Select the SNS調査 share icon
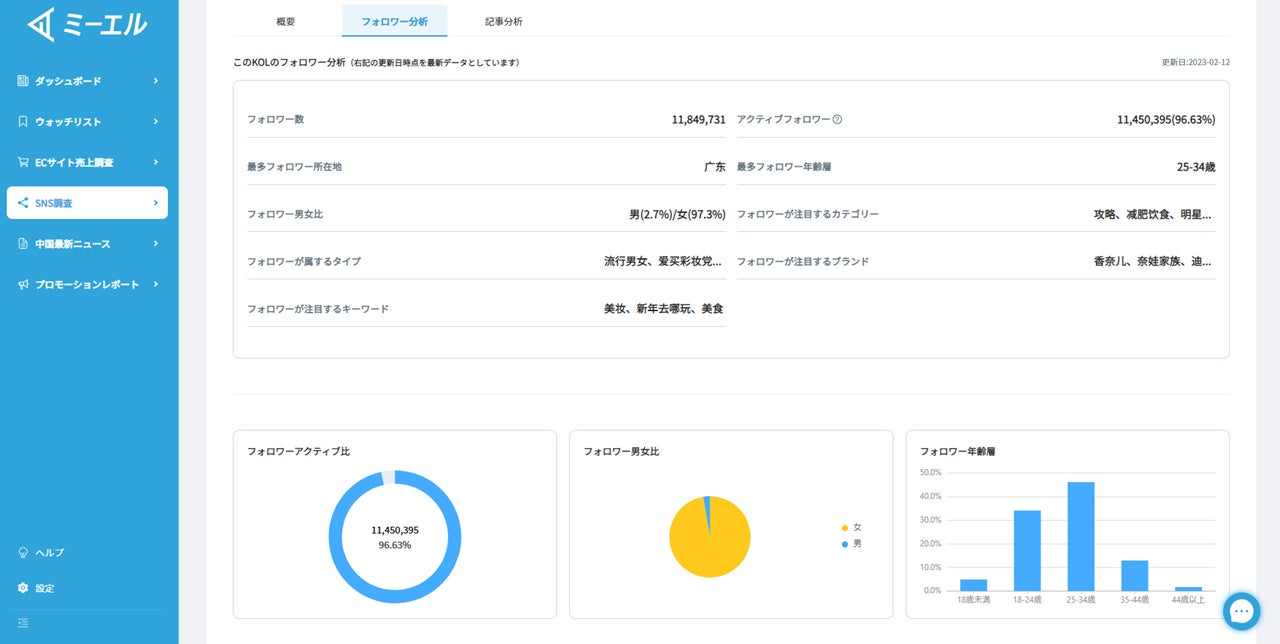Screen dimensions: 1280x644 coord(22,203)
